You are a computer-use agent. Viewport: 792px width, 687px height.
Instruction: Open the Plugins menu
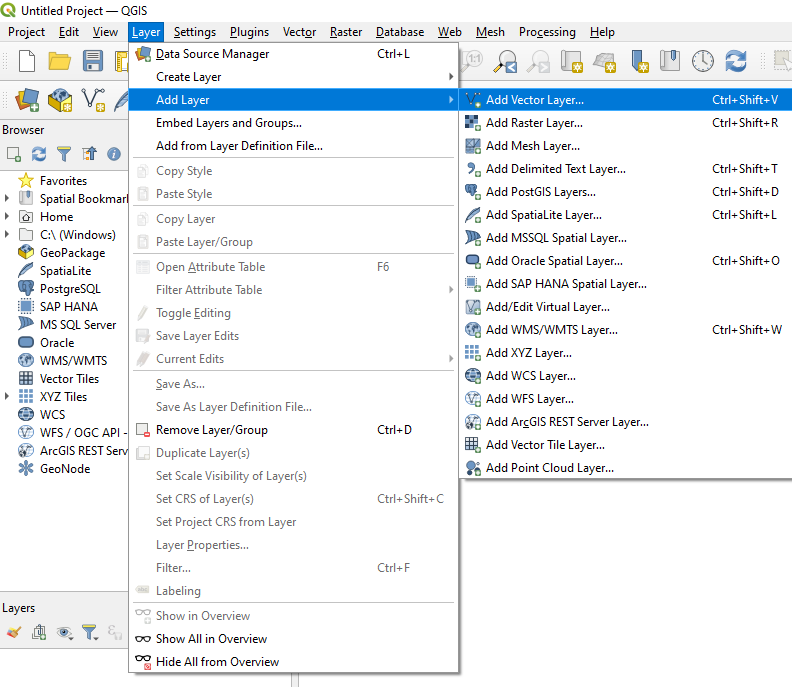click(249, 32)
